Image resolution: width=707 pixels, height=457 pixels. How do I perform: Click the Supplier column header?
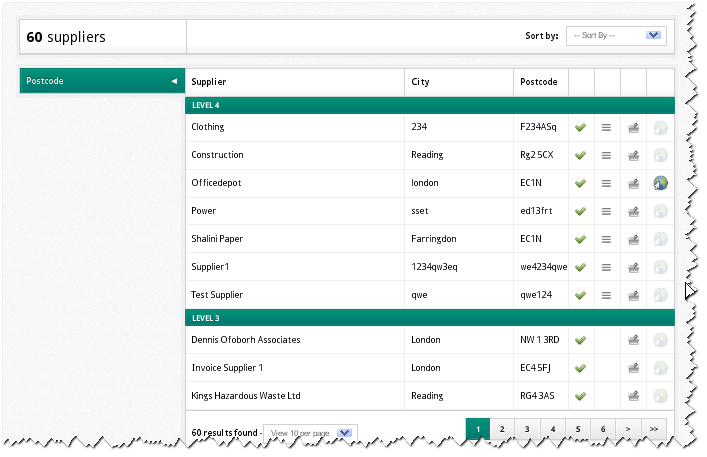pyautogui.click(x=209, y=82)
